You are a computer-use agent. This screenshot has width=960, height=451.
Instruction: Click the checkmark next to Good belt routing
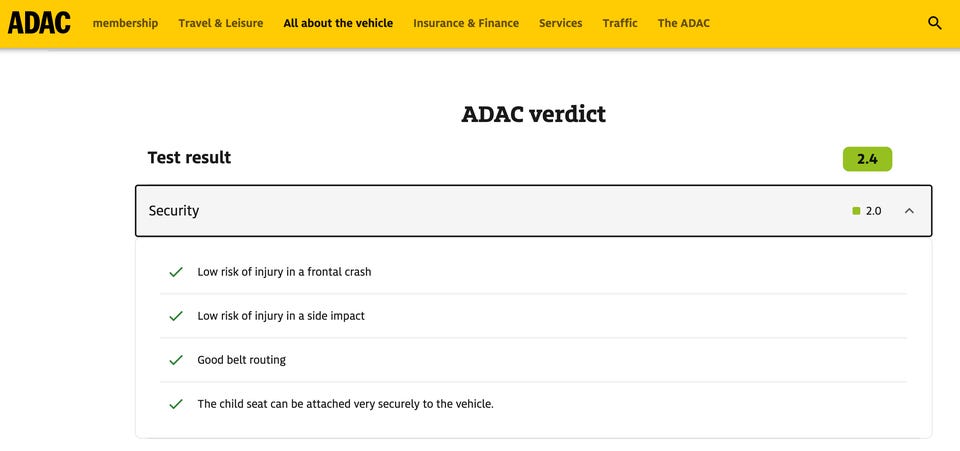[x=176, y=360]
